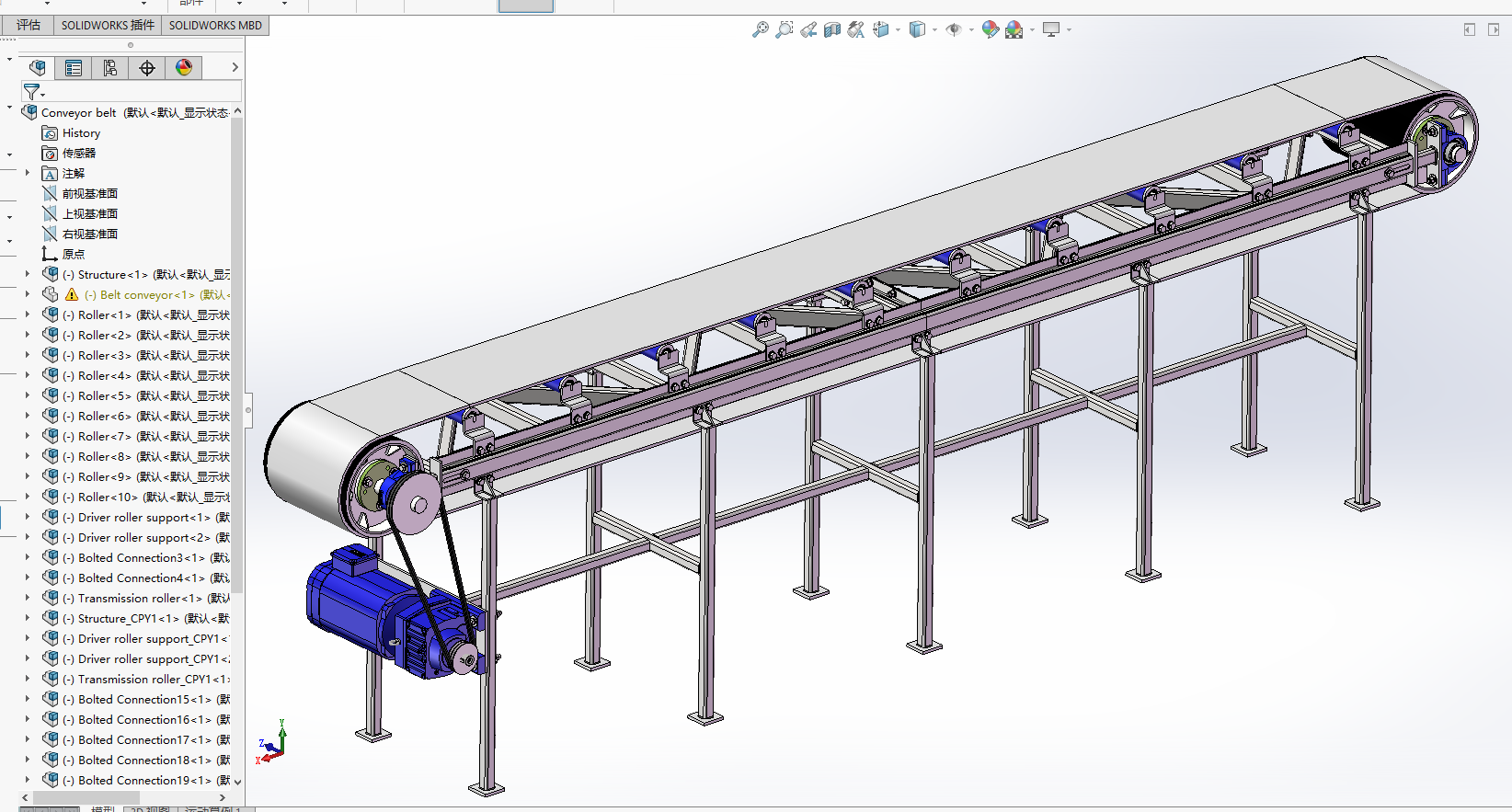Open the FeatureManager design tree tab
Viewport: 1512px width, 812px height.
coord(37,67)
